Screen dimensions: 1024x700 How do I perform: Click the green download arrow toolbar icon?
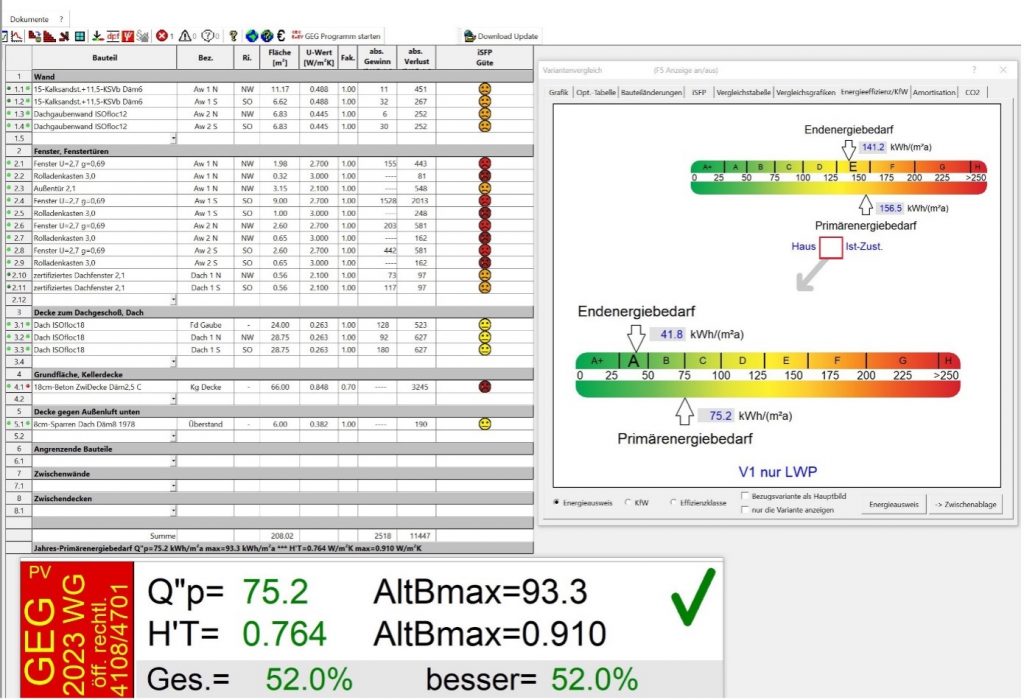click(x=96, y=36)
